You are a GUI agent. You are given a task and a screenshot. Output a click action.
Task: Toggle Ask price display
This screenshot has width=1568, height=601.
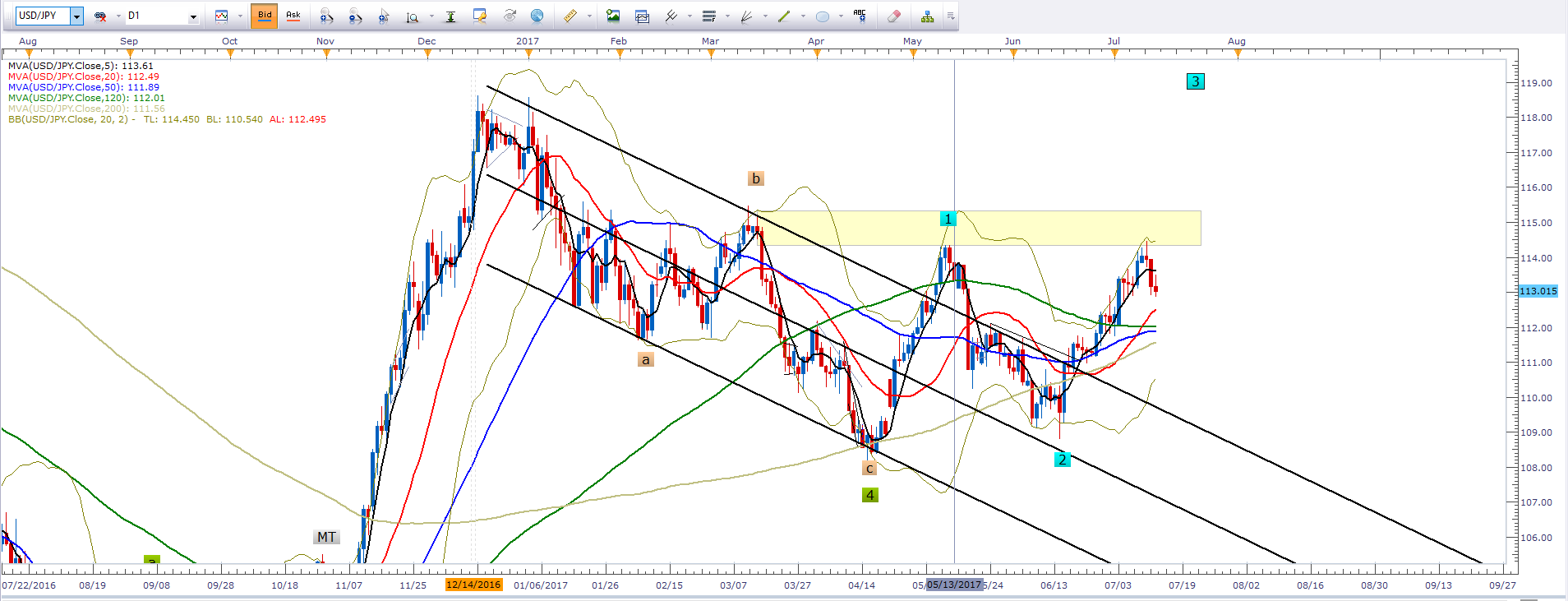[x=293, y=16]
